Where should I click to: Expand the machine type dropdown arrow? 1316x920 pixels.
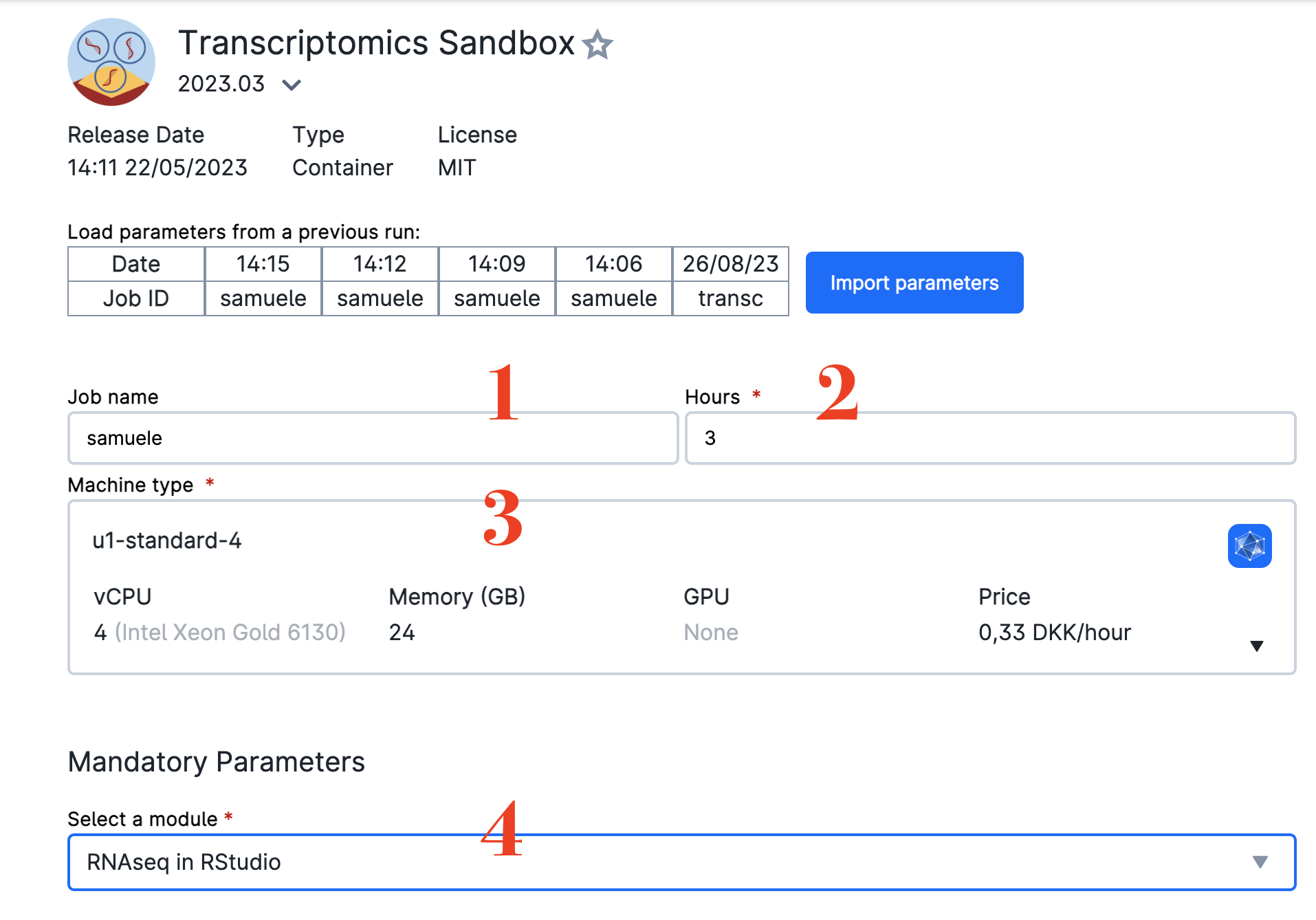(x=1256, y=646)
